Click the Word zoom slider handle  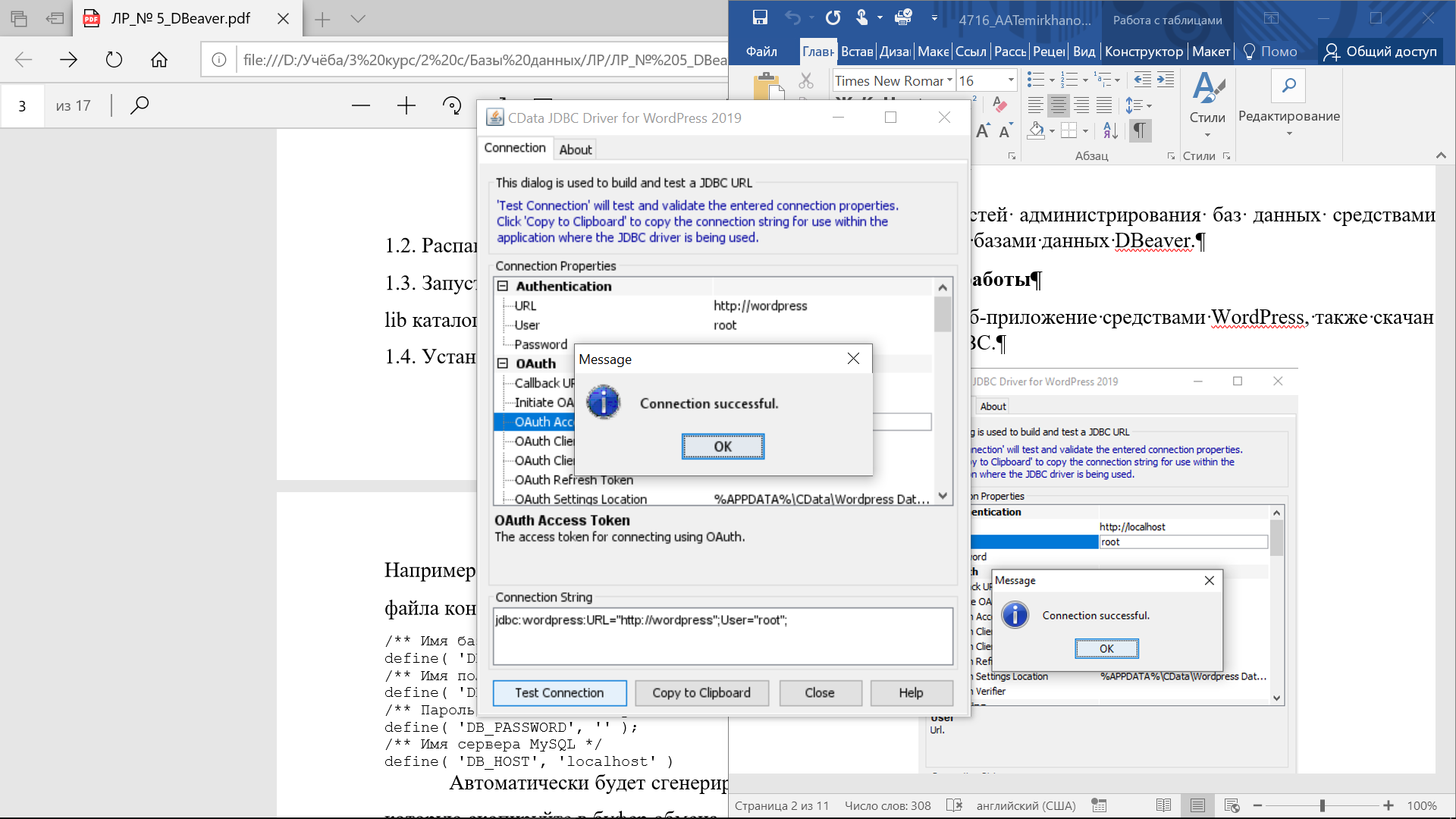(1322, 805)
